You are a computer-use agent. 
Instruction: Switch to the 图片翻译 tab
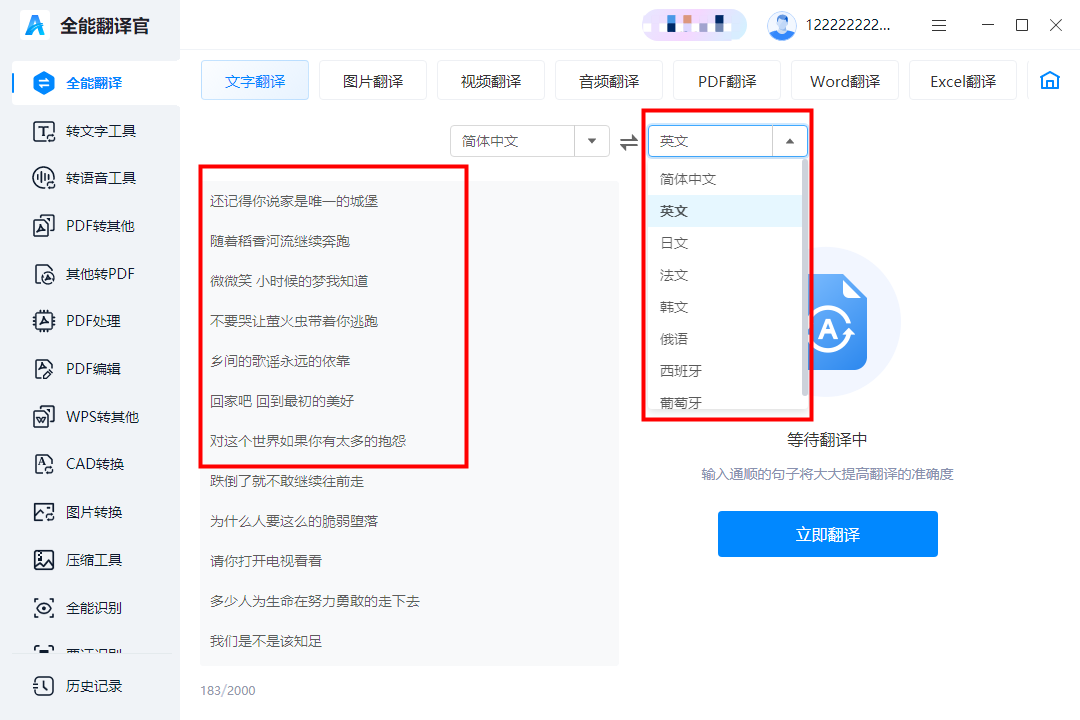click(372, 80)
